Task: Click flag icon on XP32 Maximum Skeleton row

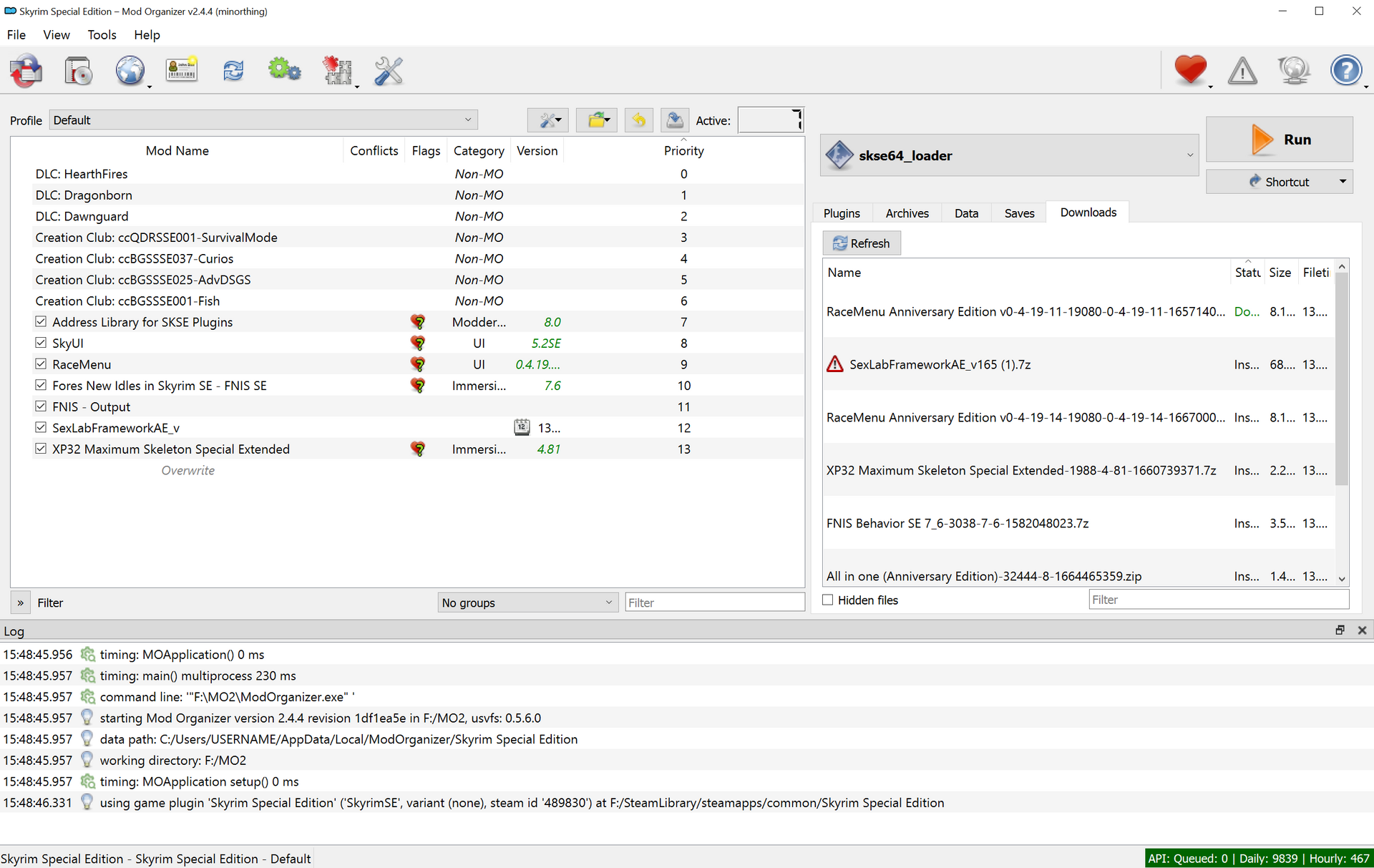Action: pos(418,449)
